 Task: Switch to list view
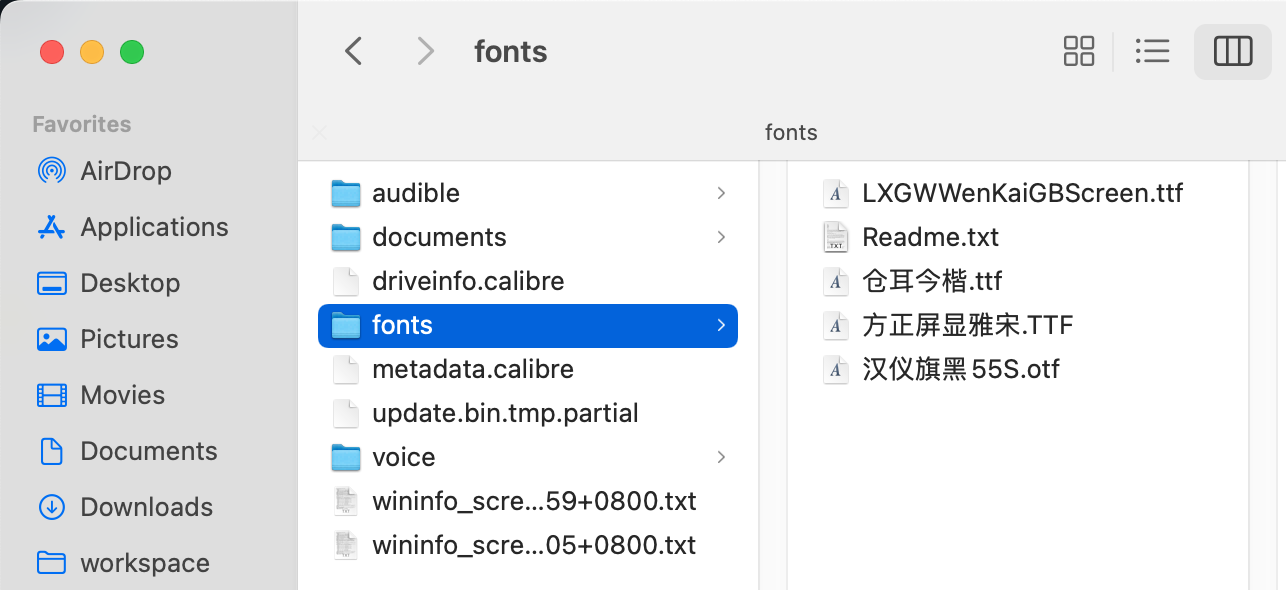pyautogui.click(x=1153, y=51)
